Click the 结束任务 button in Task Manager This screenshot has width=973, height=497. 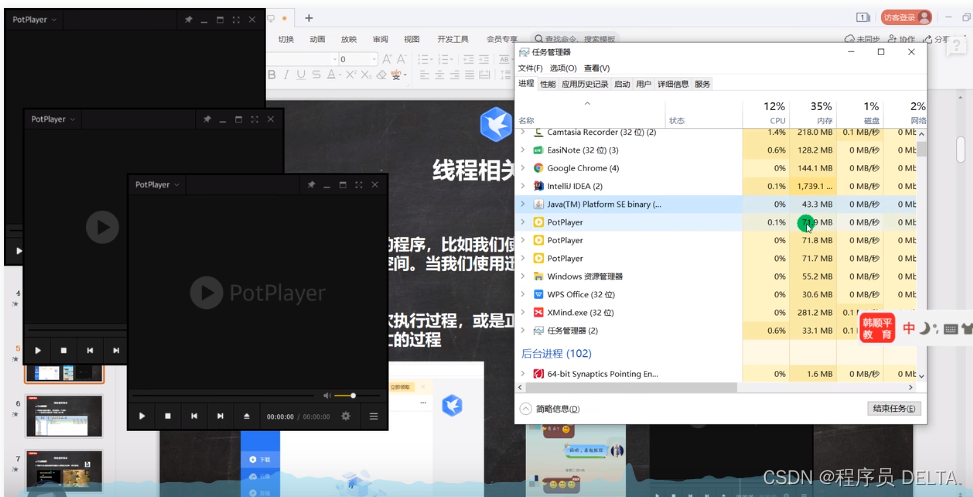point(894,409)
